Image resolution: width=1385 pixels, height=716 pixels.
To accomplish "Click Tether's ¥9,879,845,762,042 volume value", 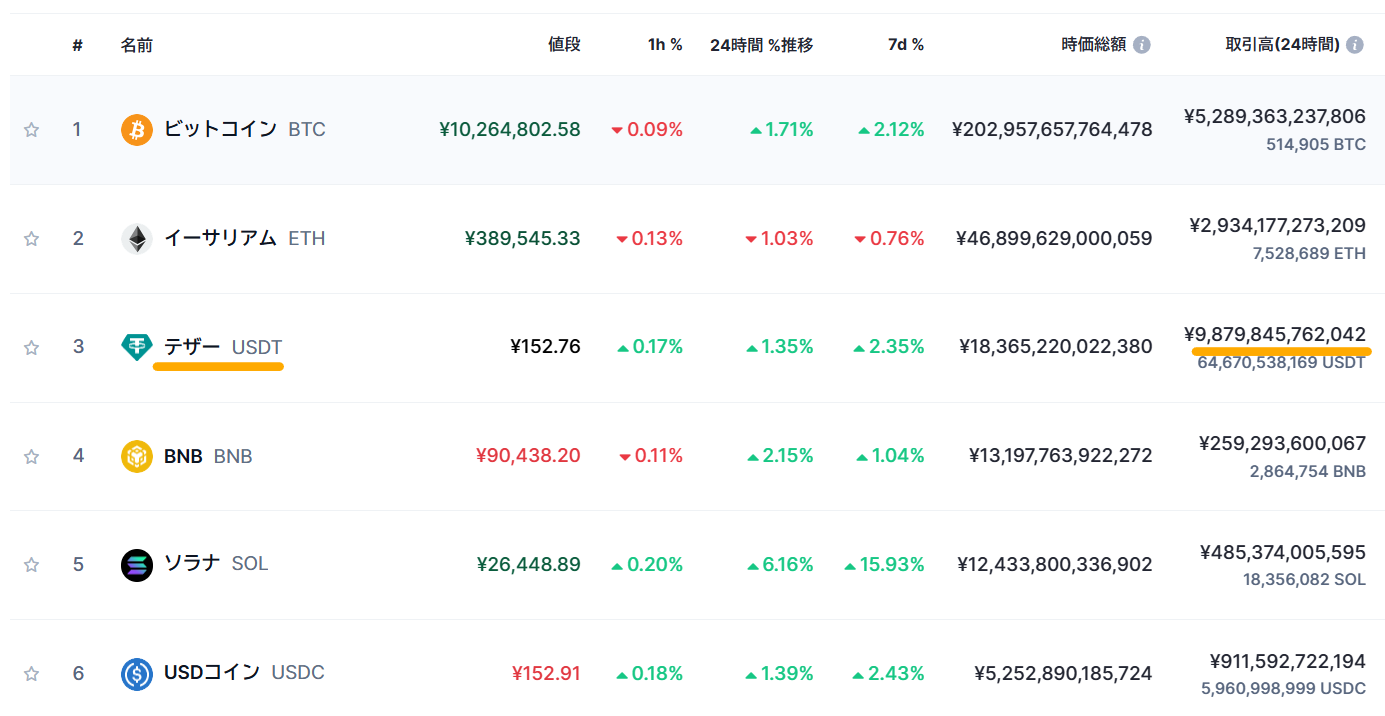I will tap(1275, 334).
